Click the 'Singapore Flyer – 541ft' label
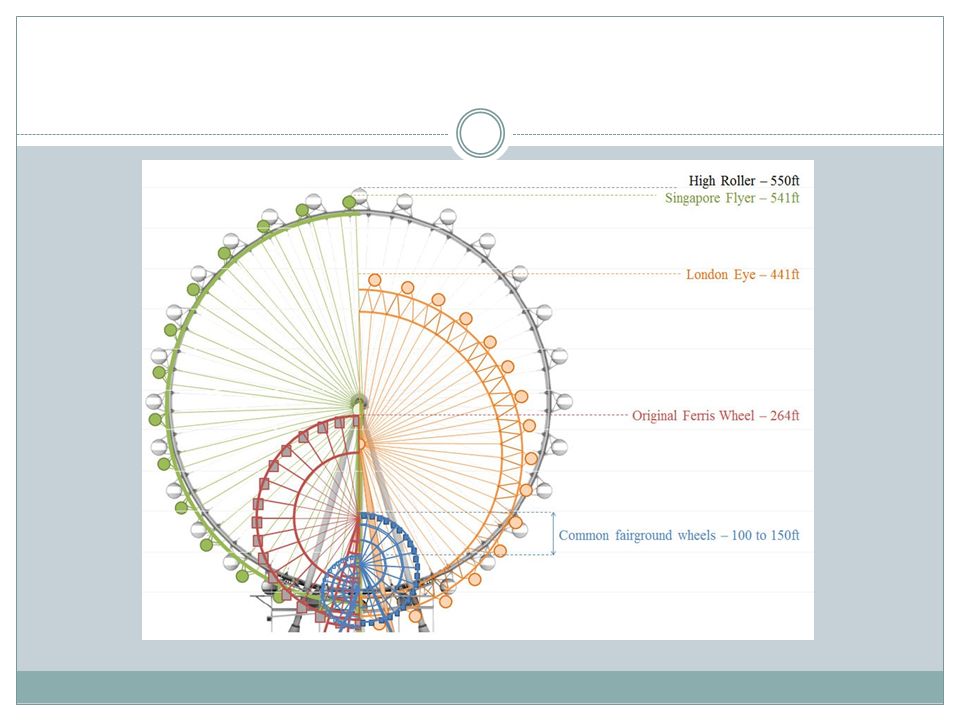The height and width of the screenshot is (720, 960). tap(732, 198)
